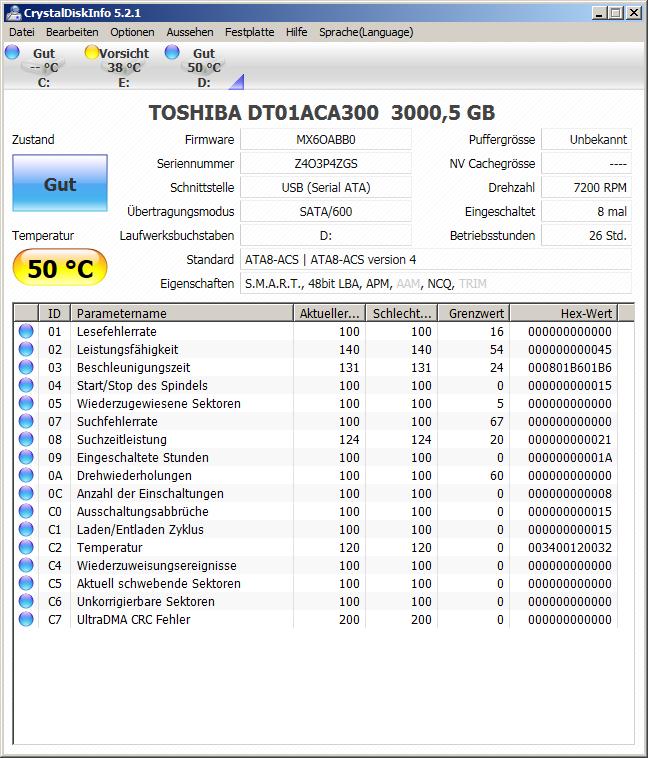Screen dimensions: 648x758
Task: Maximize the CrystalDiskInfo window
Action: (x=616, y=13)
